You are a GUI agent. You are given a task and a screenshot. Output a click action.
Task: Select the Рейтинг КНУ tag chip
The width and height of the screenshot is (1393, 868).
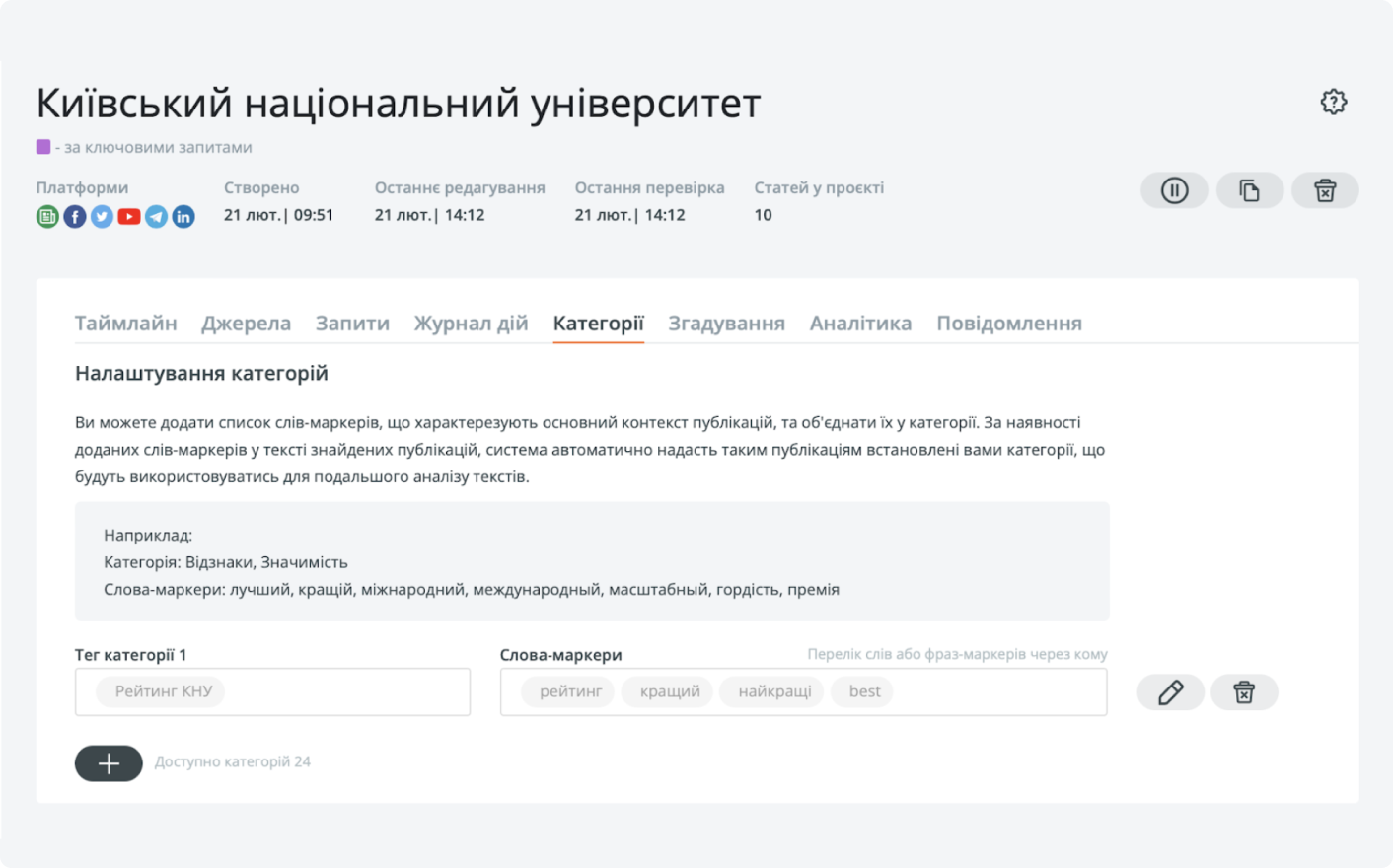coord(161,691)
